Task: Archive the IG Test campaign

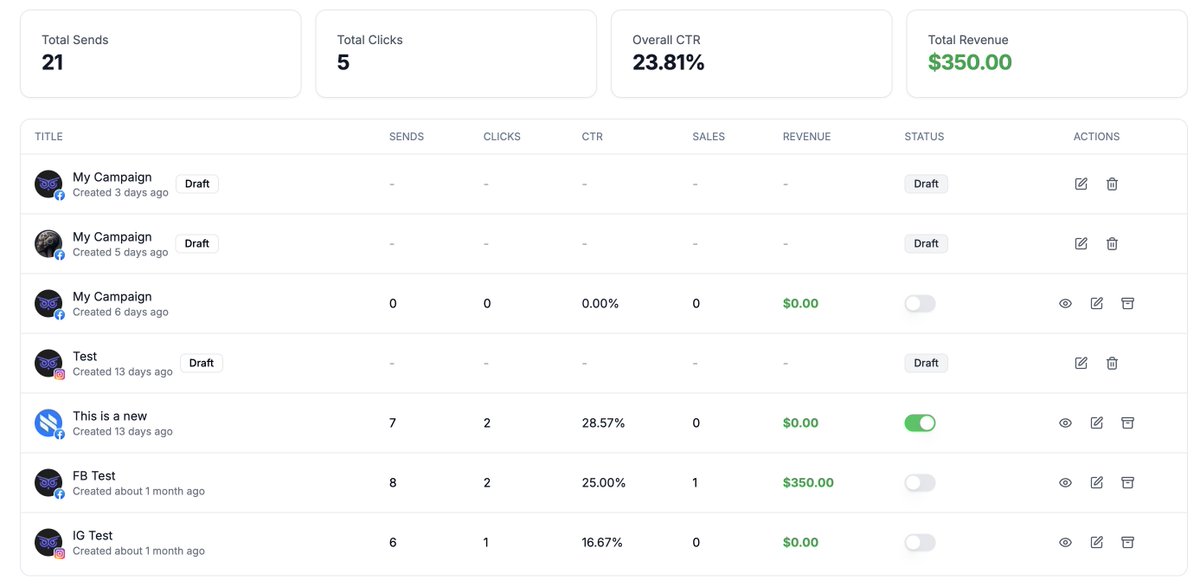Action: [x=1128, y=542]
